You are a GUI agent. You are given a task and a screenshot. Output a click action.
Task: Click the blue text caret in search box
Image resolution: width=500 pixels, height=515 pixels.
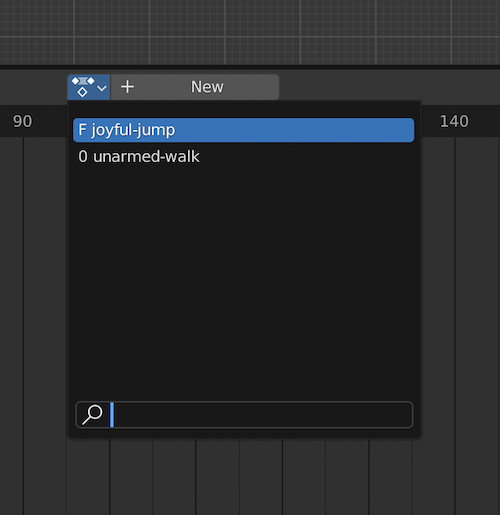(x=112, y=415)
